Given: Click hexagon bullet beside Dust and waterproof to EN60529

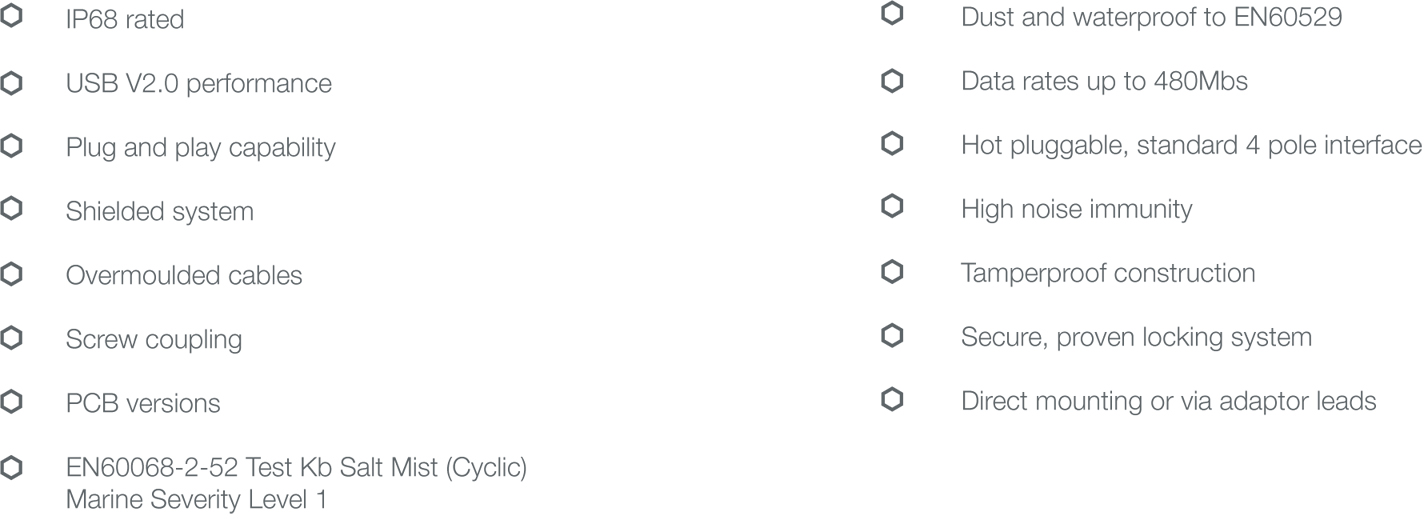Looking at the screenshot, I should [893, 16].
